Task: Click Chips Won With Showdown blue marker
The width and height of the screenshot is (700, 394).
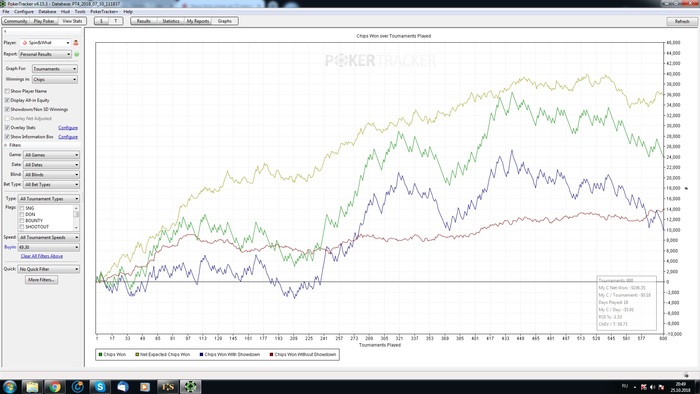Action: tap(201, 354)
